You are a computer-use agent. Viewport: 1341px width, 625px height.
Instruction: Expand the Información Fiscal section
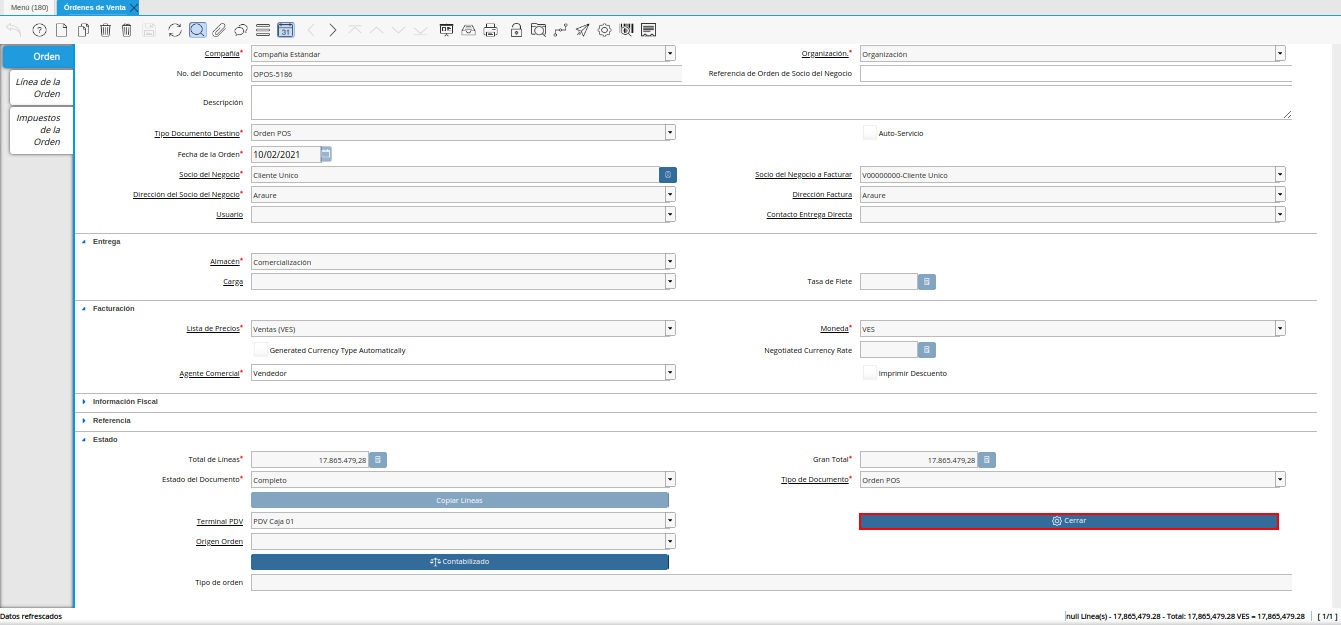[125, 401]
